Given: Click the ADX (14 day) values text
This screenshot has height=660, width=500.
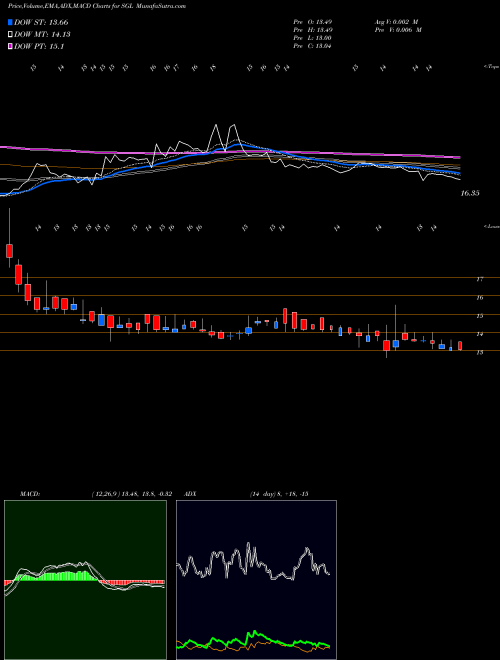Looking at the screenshot, I should click(279, 494).
